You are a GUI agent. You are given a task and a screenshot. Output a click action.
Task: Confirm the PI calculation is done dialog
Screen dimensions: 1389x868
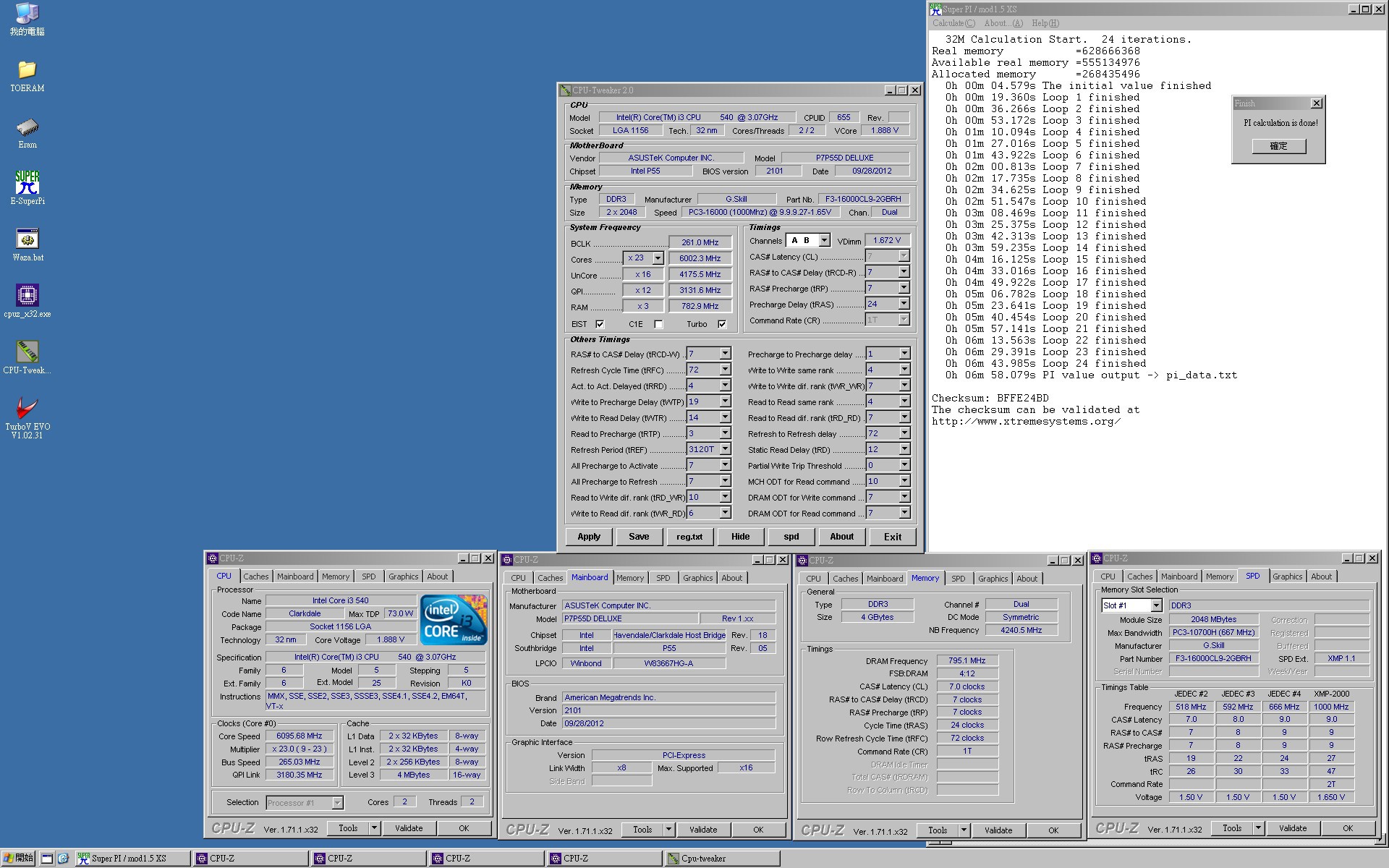[x=1278, y=146]
